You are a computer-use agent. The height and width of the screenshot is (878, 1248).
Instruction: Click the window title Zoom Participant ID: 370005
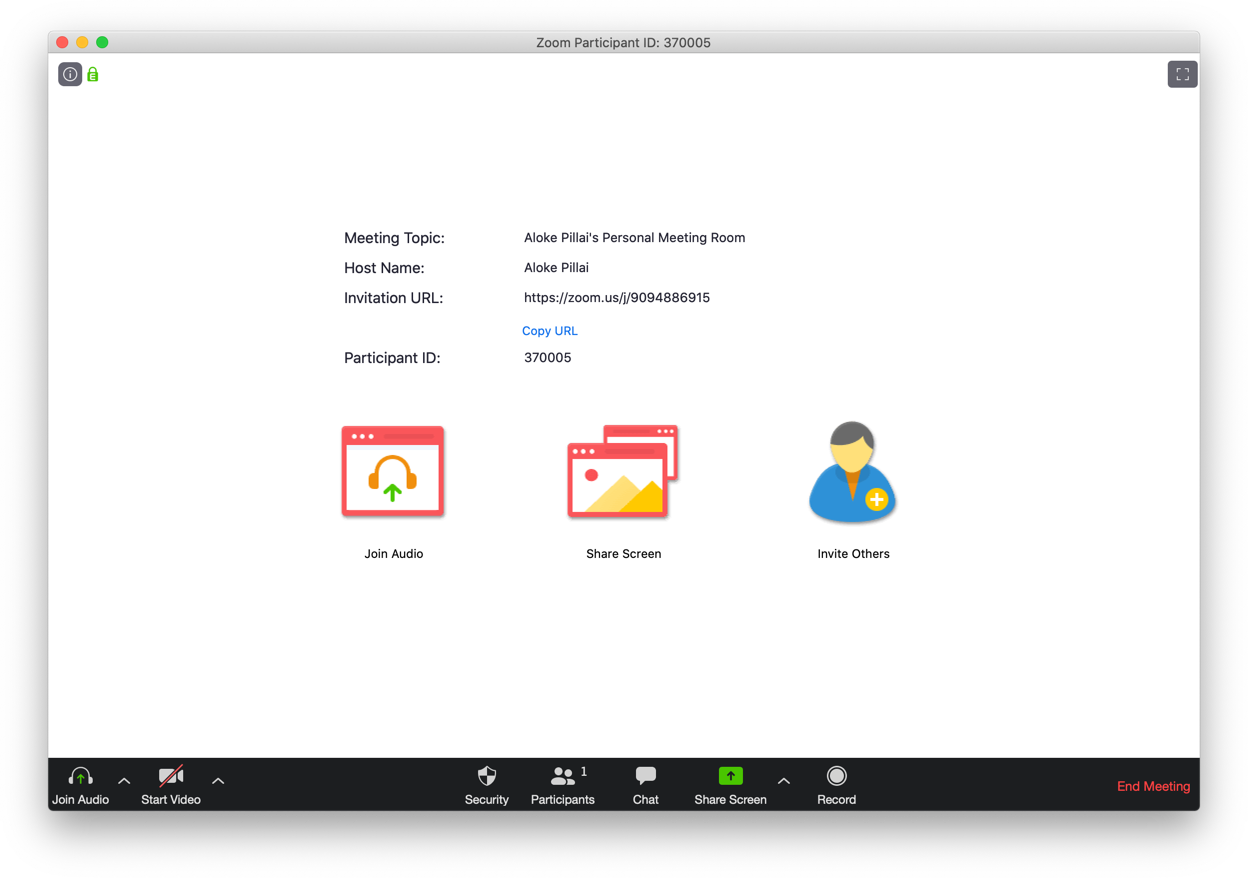(x=623, y=43)
